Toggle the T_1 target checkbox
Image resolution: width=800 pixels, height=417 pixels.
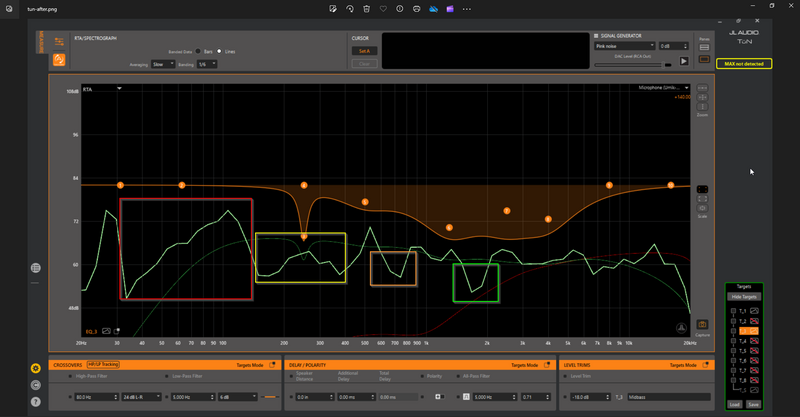click(733, 311)
